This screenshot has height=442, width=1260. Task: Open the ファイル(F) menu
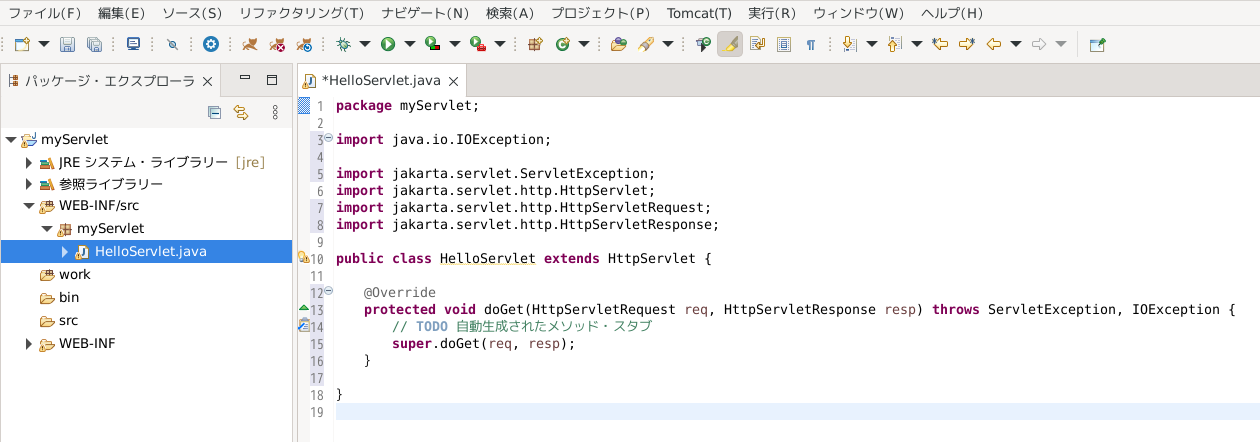click(45, 14)
